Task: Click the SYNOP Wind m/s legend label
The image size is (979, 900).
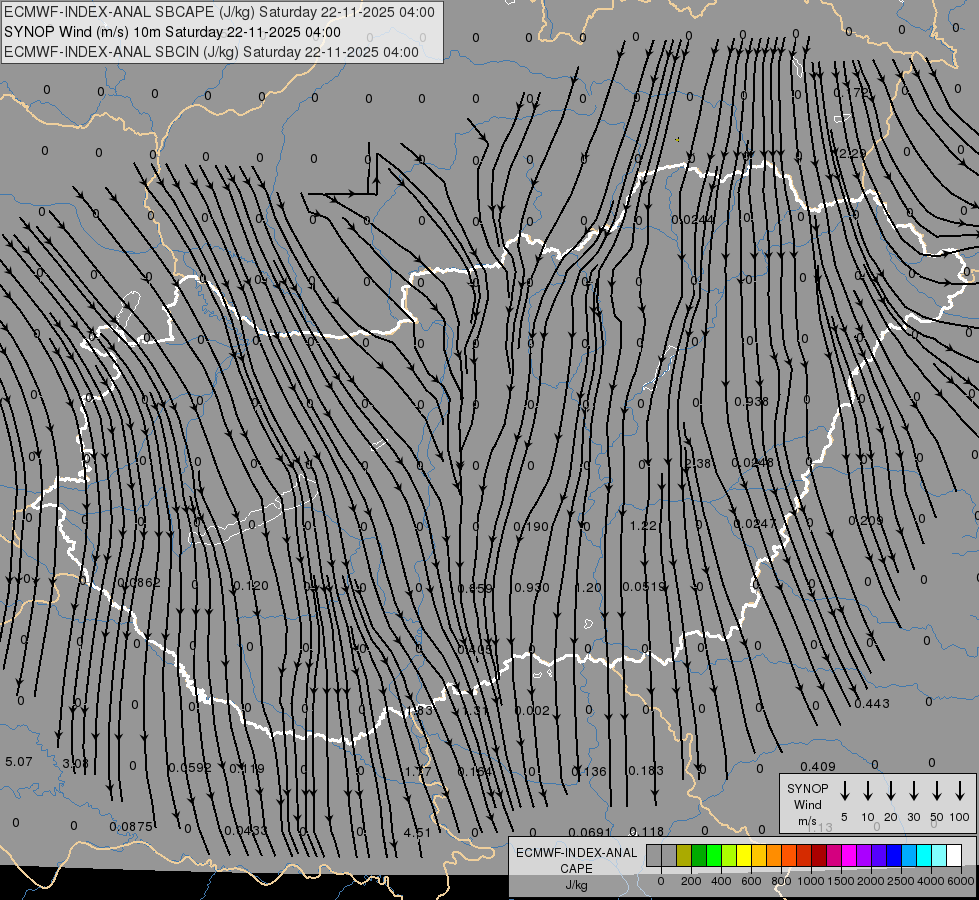Action: [807, 804]
